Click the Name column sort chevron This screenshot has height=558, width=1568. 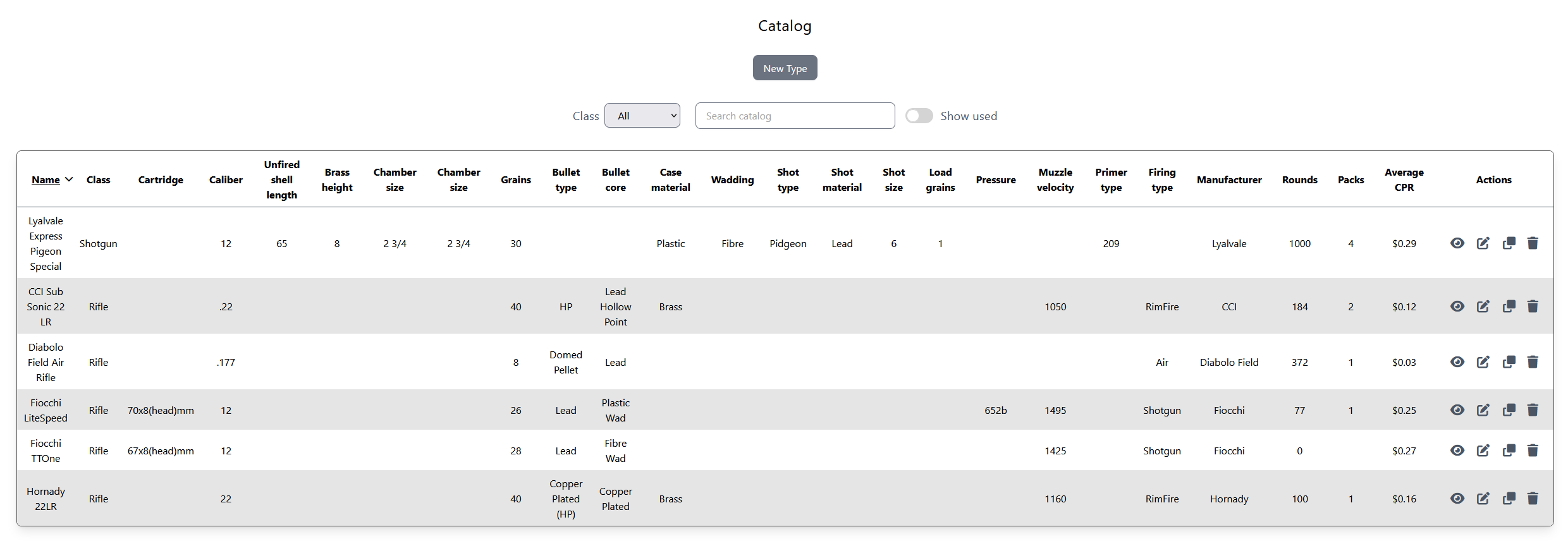(70, 179)
